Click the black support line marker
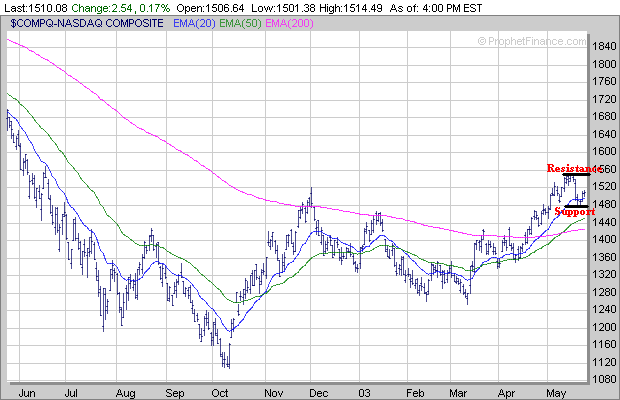The height and width of the screenshot is (400, 620). (x=576, y=206)
